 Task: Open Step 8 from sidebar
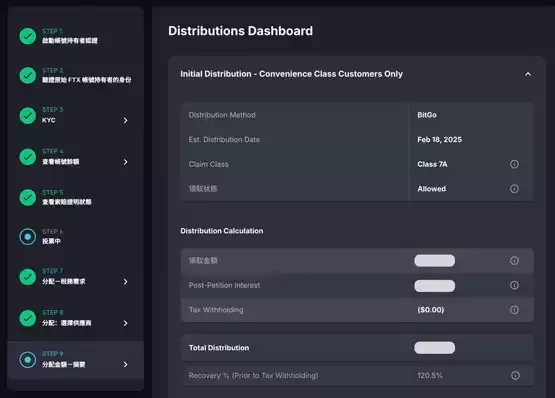[x=76, y=318]
